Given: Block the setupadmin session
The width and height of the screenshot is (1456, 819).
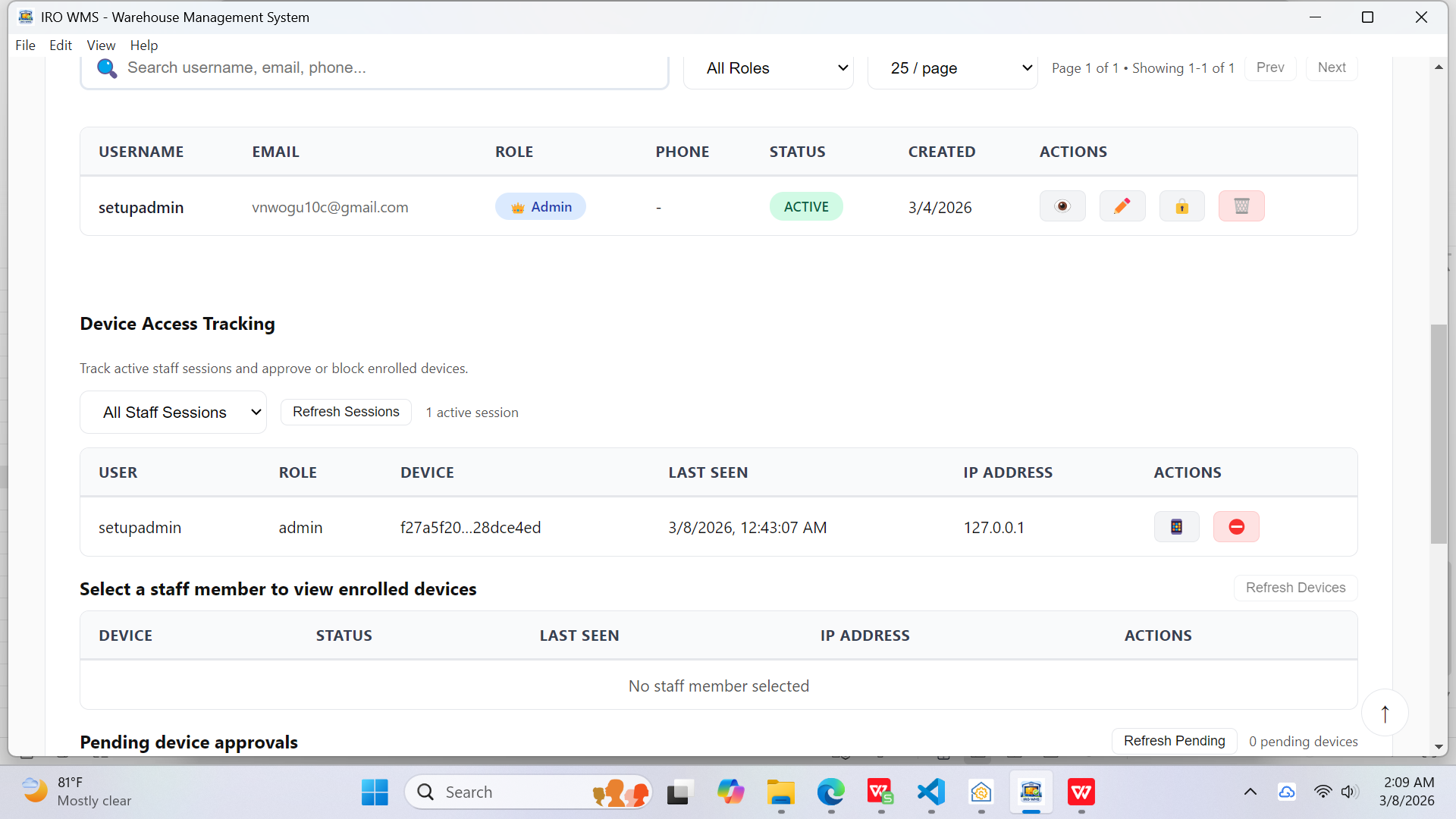Looking at the screenshot, I should point(1236,526).
